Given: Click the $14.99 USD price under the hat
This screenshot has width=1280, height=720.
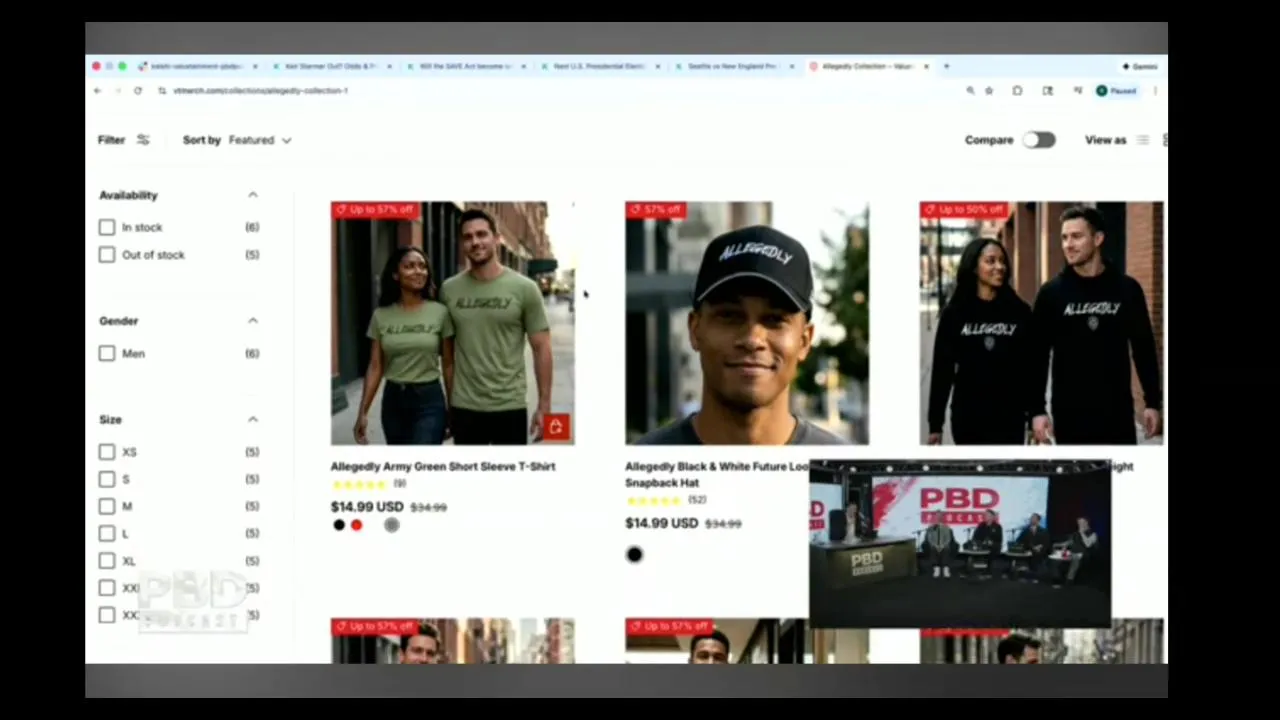Looking at the screenshot, I should coord(662,524).
